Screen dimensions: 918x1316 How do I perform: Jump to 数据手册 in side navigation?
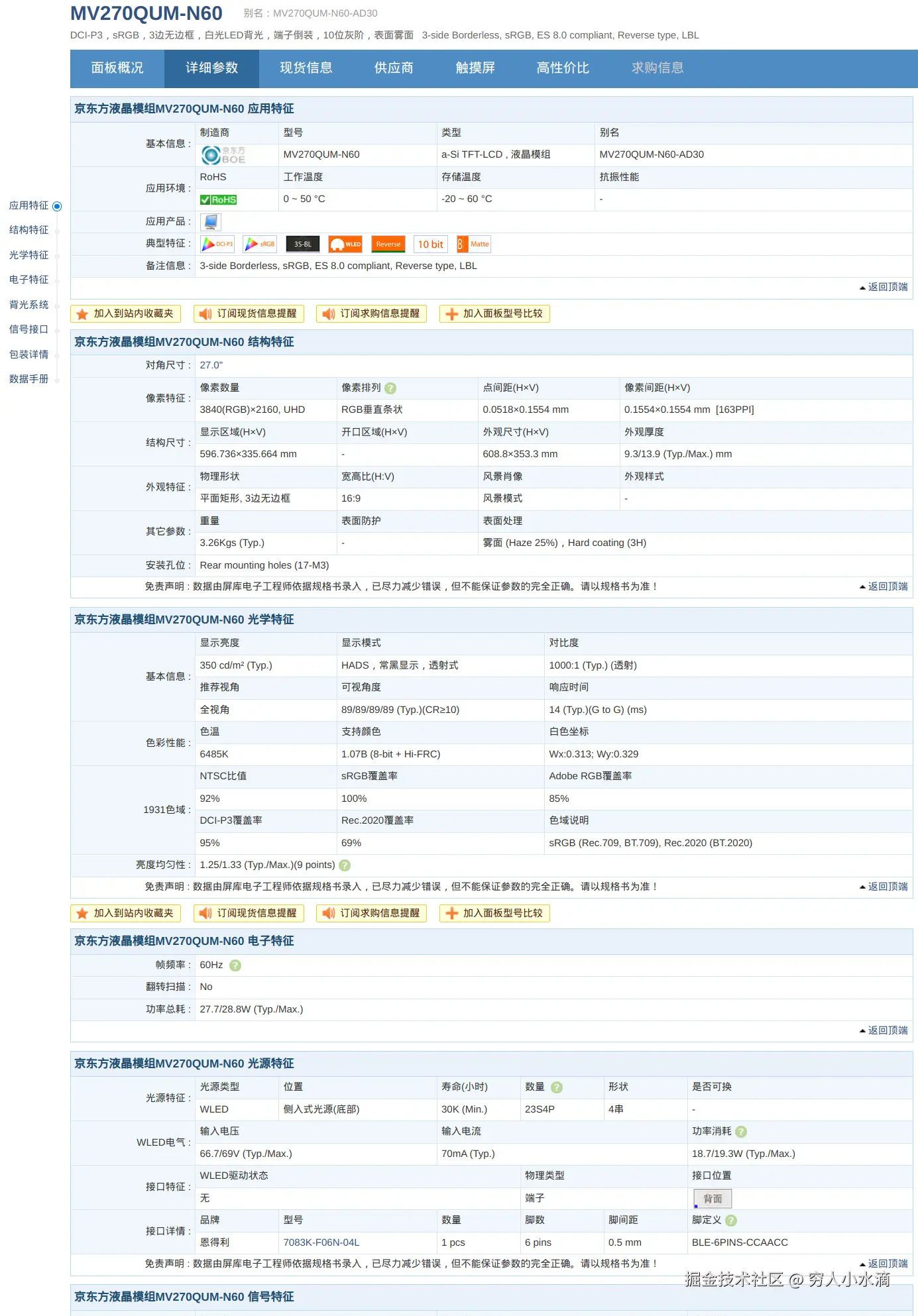tap(29, 379)
